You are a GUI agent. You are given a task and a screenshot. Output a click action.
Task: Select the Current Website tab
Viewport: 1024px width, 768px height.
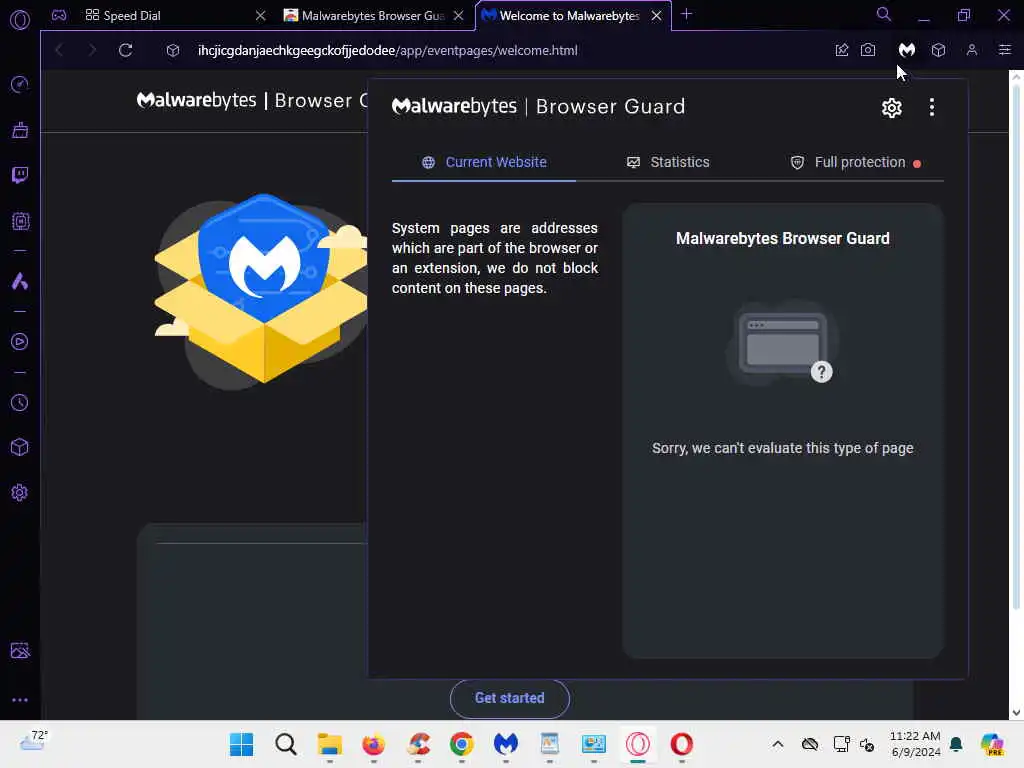484,162
